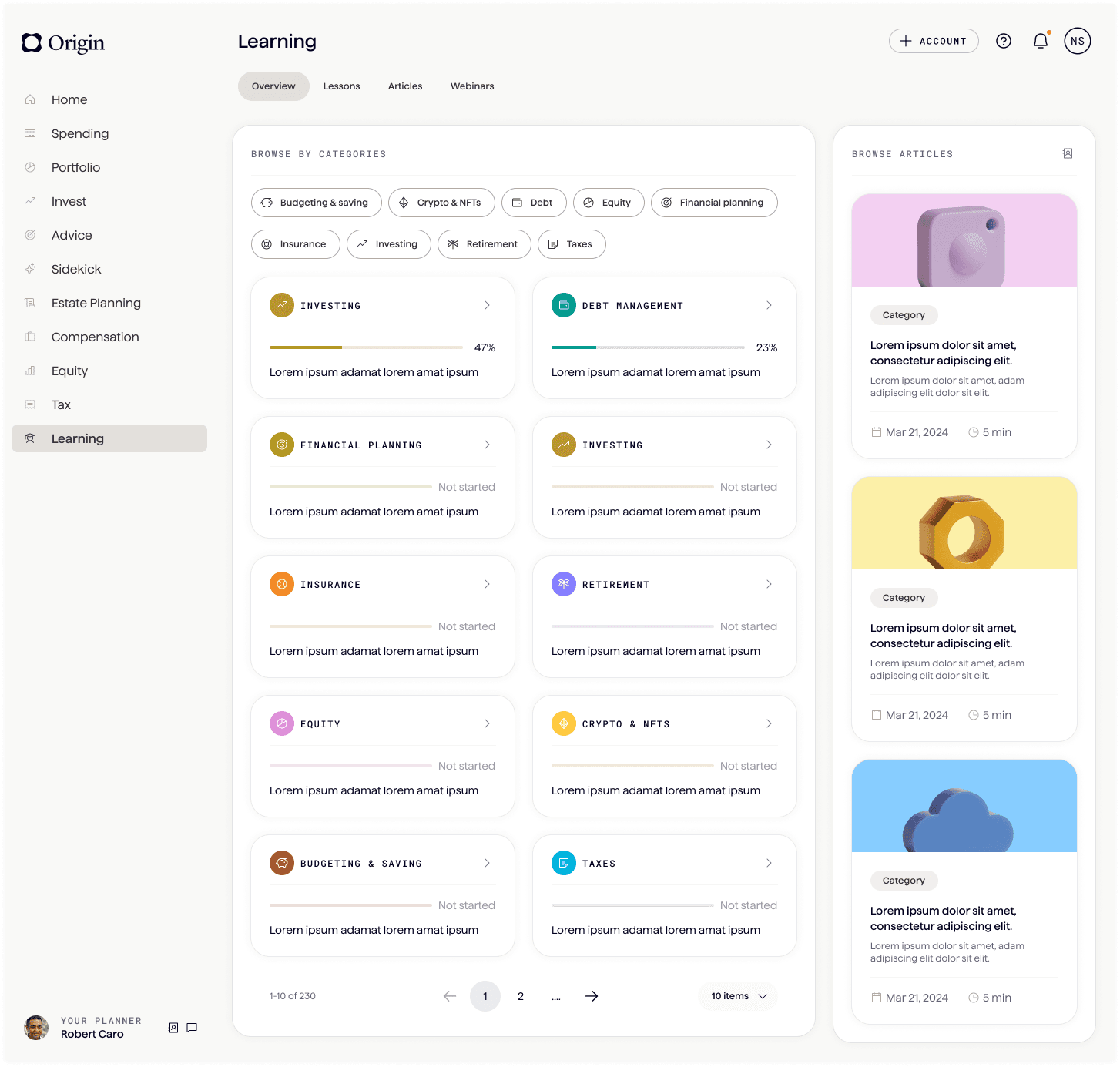Click the Retirement purple palm icon
Screen dimensions: 1120x1074
[564, 584]
